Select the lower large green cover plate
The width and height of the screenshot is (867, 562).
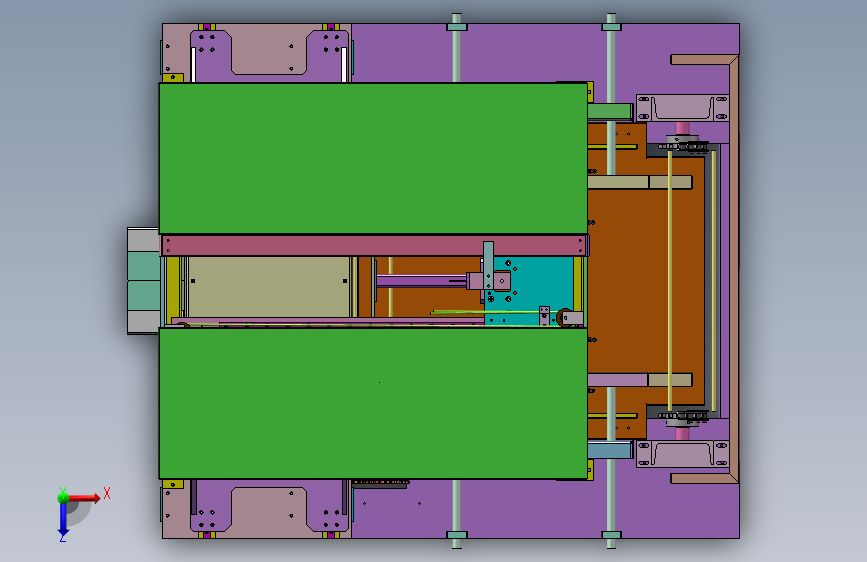tap(373, 403)
